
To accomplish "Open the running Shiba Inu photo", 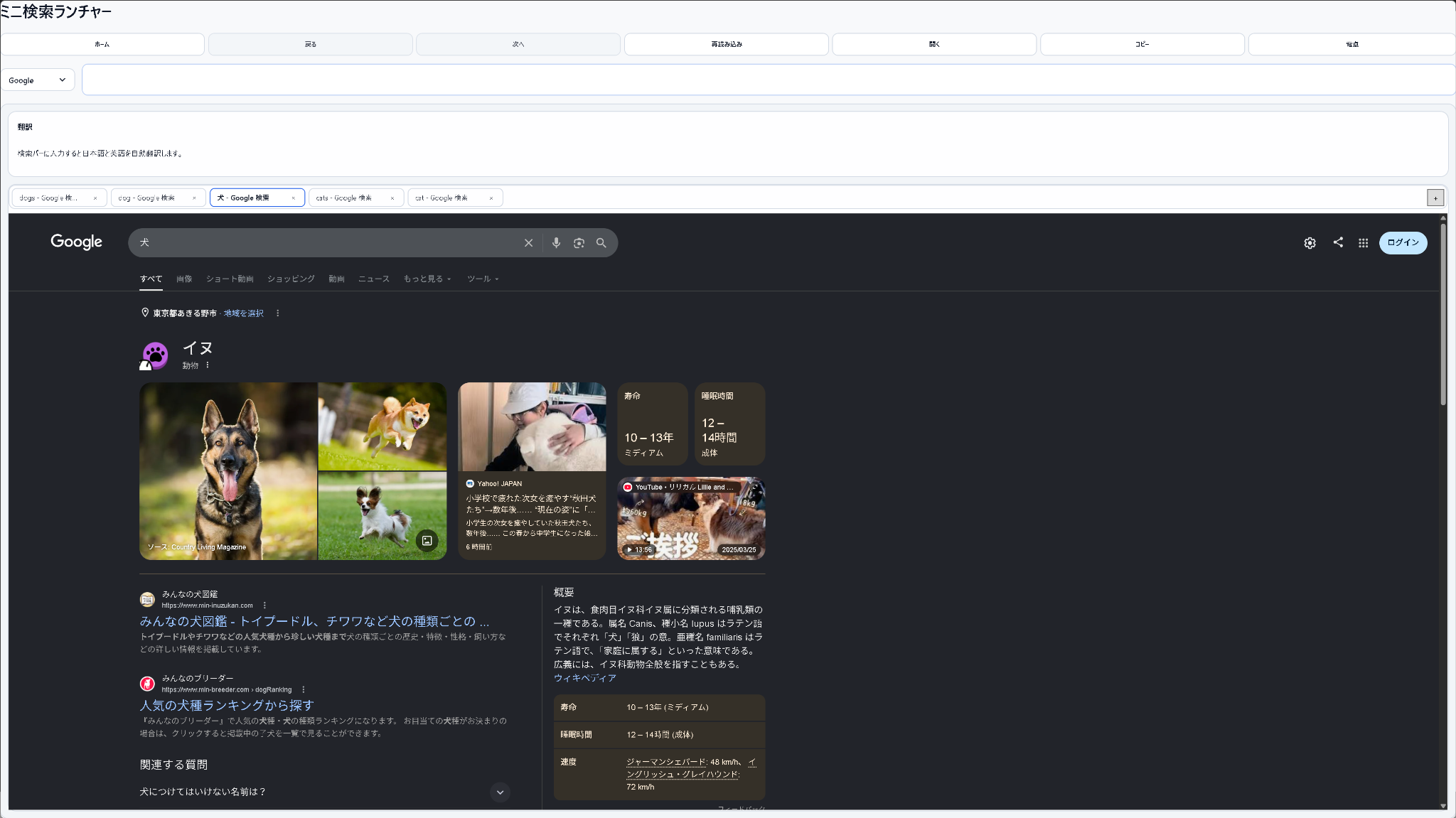I will 382,426.
